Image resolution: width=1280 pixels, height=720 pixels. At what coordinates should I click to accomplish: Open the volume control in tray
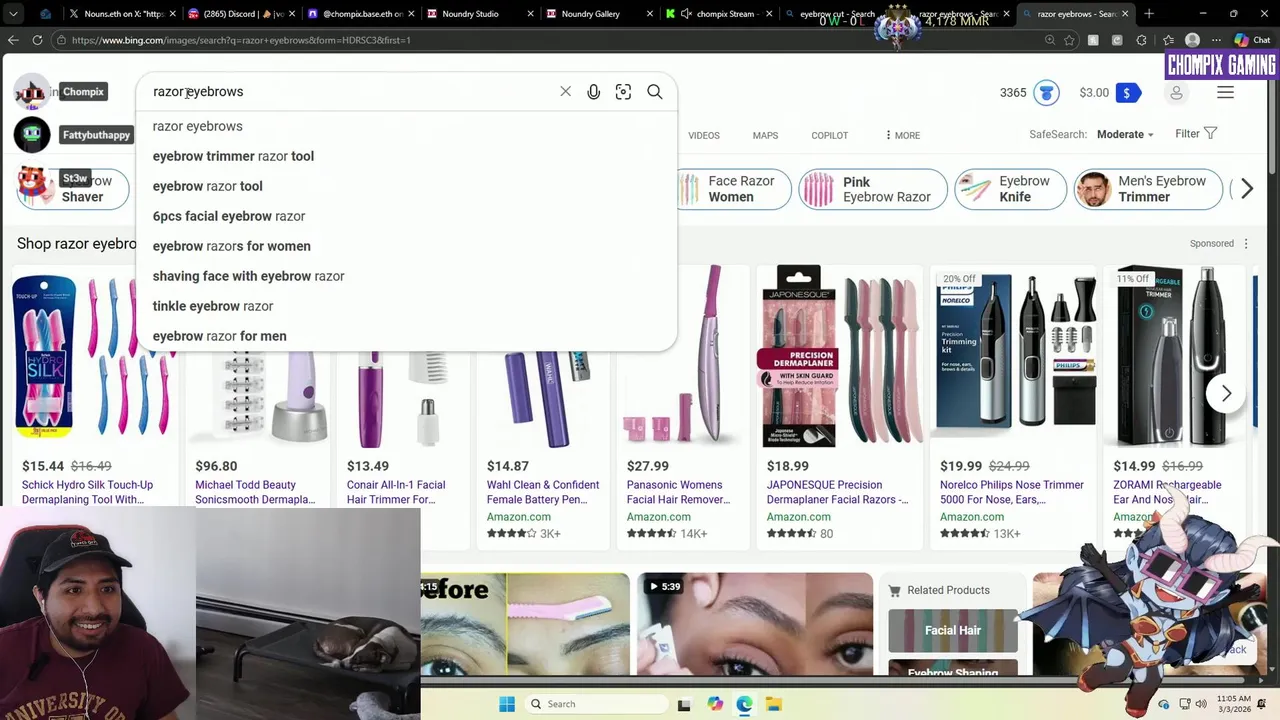coord(1203,704)
